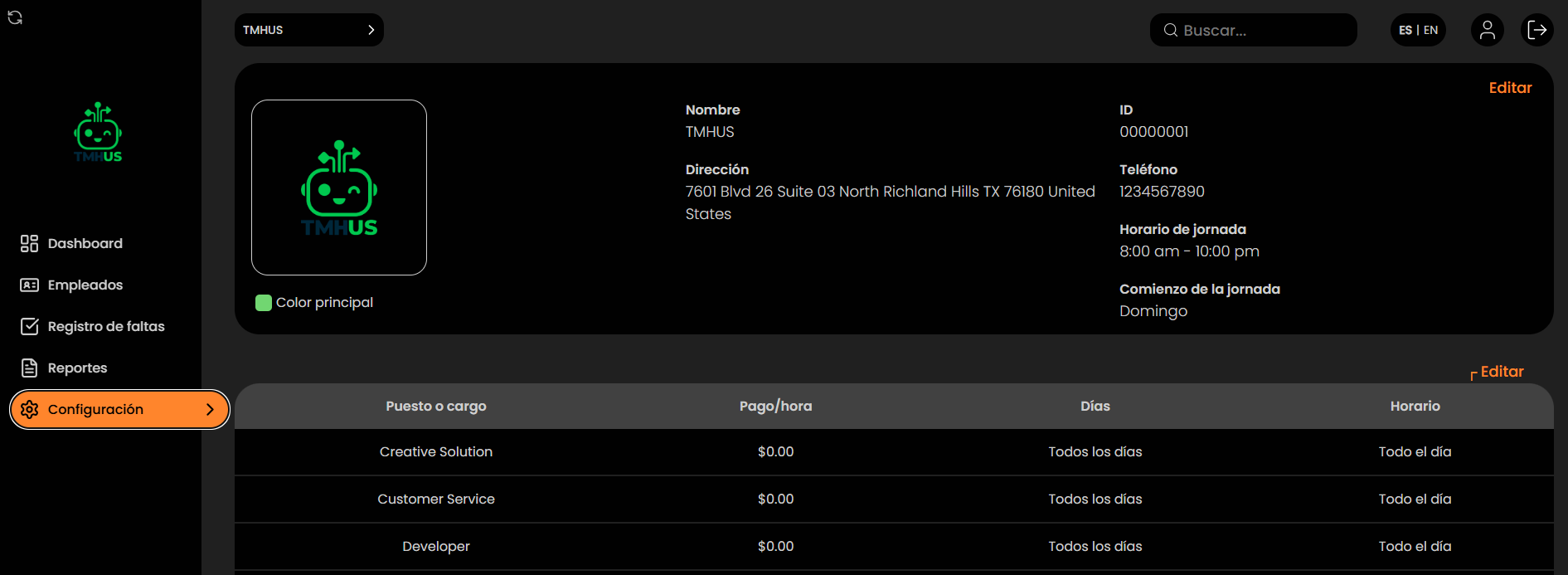Click the Empleados ID card icon
Screen dimensions: 1568x575
point(29,285)
